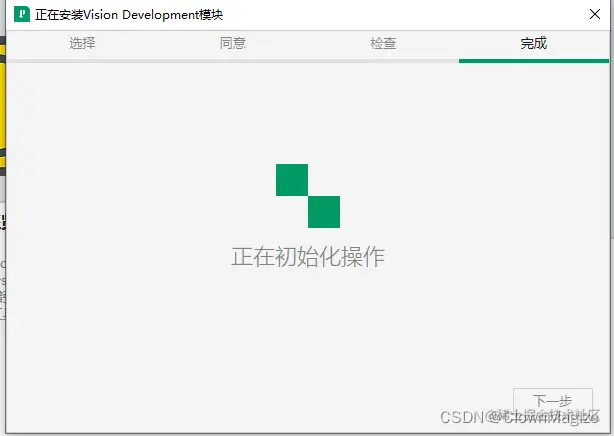Click the green loading squares animation
The image size is (614, 436).
308,196
